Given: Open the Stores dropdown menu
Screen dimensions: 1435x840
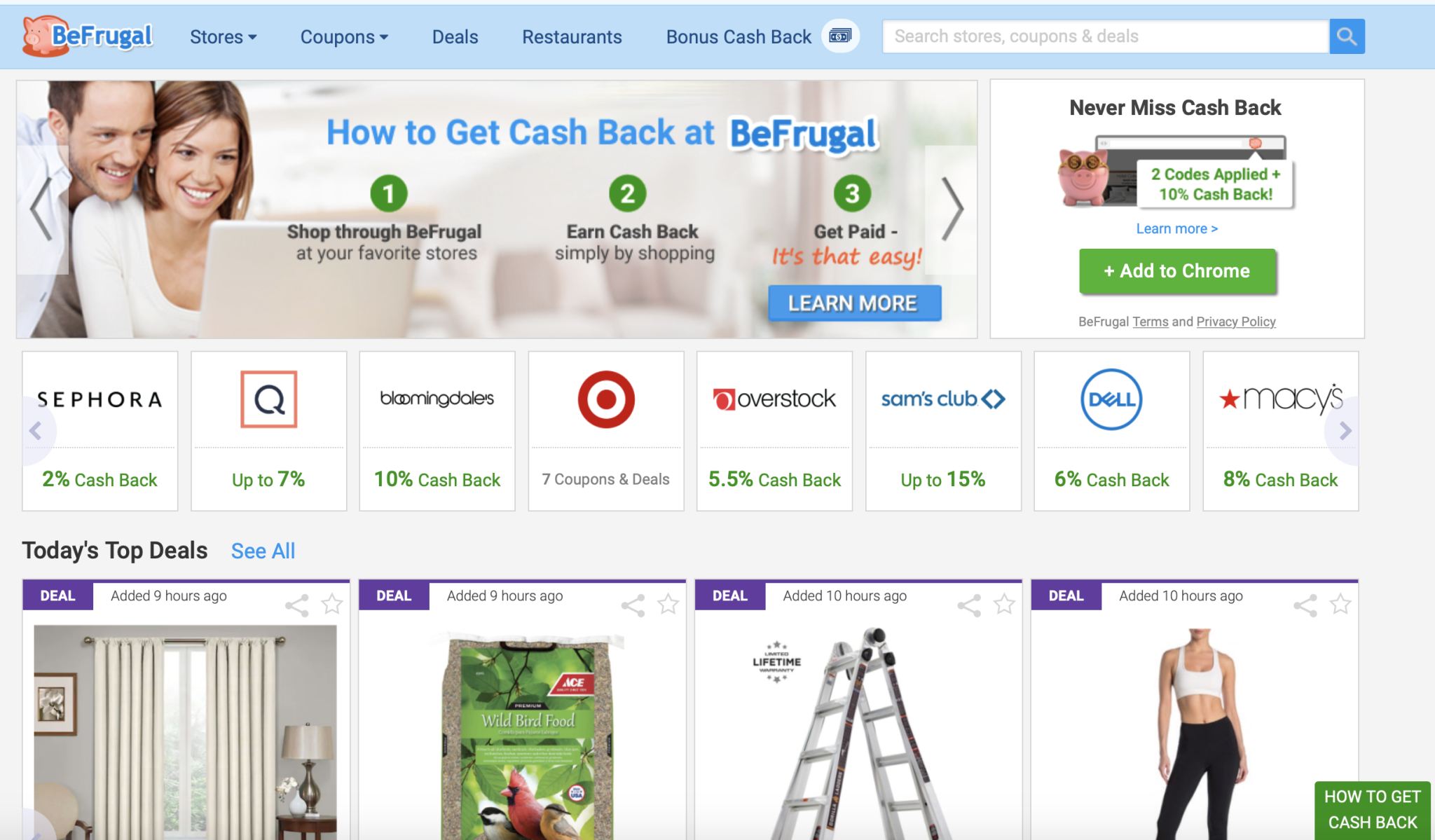Looking at the screenshot, I should pyautogui.click(x=223, y=36).
